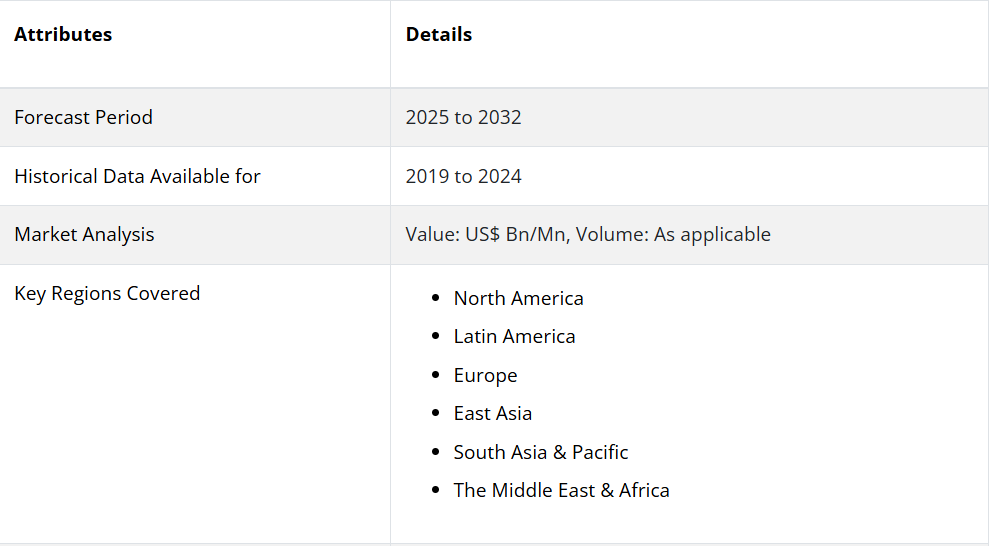Select South Asia & Pacific list item
Image resolution: width=989 pixels, height=546 pixels.
click(540, 453)
